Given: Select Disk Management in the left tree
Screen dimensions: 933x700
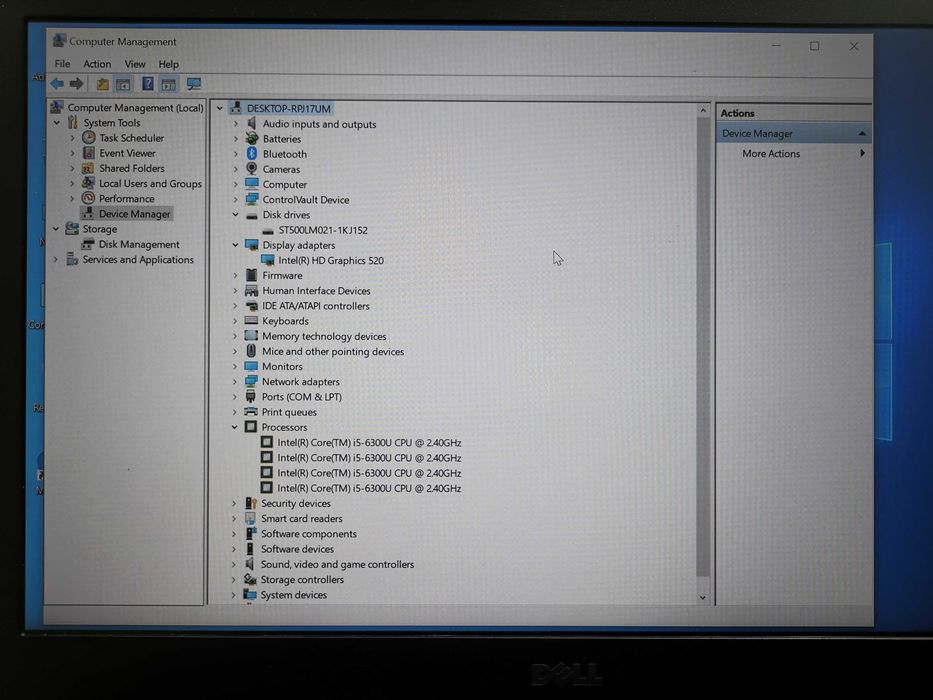Looking at the screenshot, I should [x=139, y=244].
